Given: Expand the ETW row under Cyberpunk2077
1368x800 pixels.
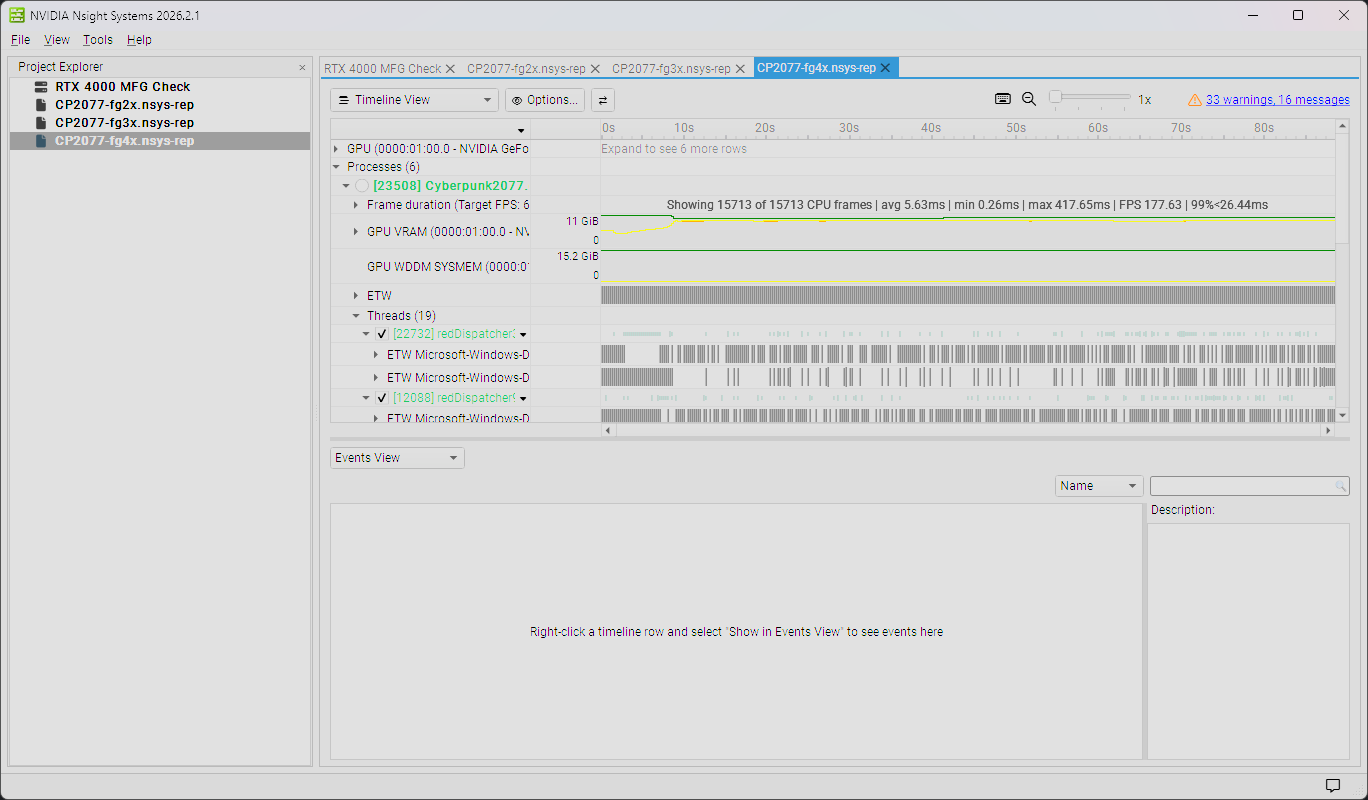Looking at the screenshot, I should click(356, 296).
